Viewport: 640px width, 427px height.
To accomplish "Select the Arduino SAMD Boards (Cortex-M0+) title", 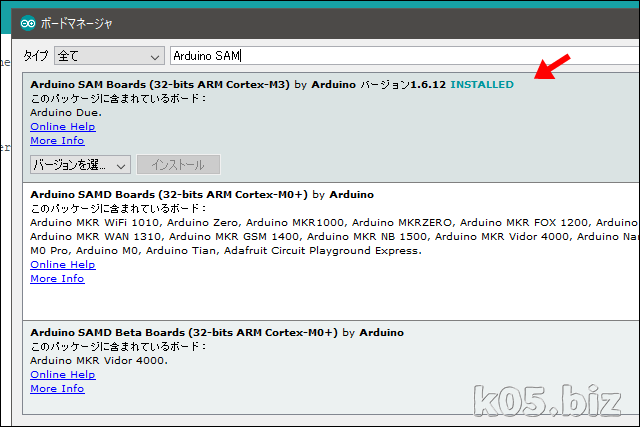I will pyautogui.click(x=169, y=194).
